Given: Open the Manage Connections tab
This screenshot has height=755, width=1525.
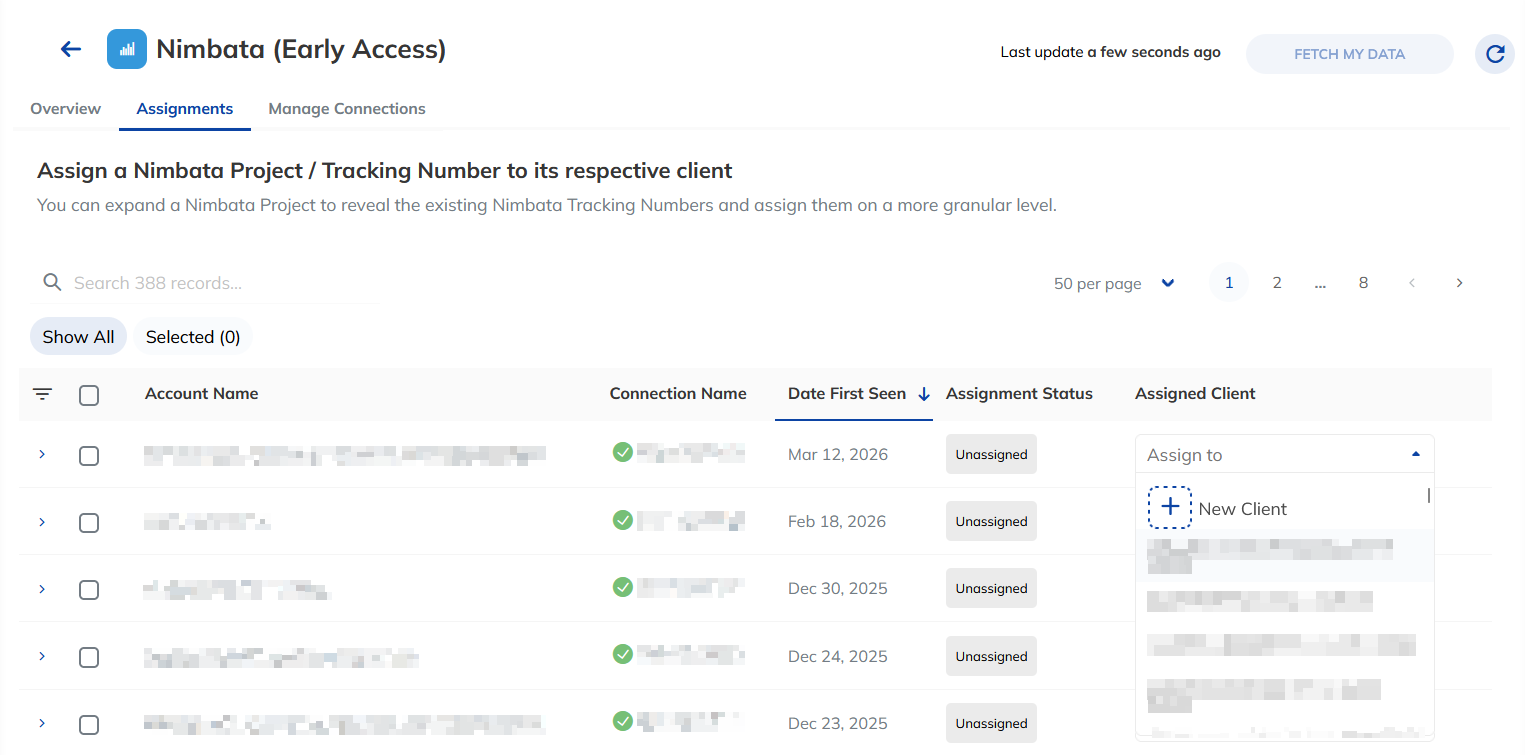Looking at the screenshot, I should pos(347,109).
